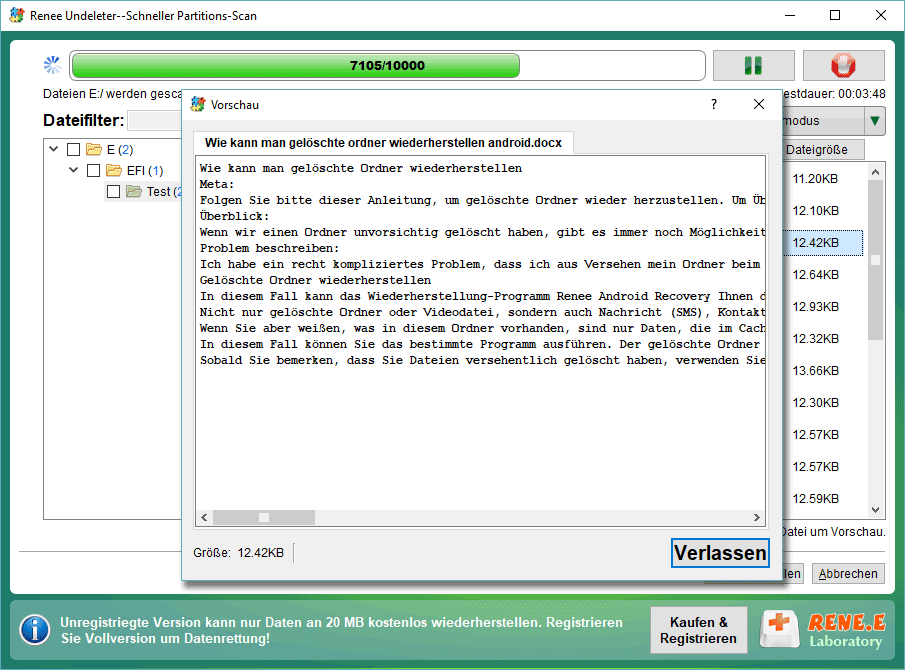Select the 13.66KB file row
Screen dimensions: 905x670
[x=822, y=370]
